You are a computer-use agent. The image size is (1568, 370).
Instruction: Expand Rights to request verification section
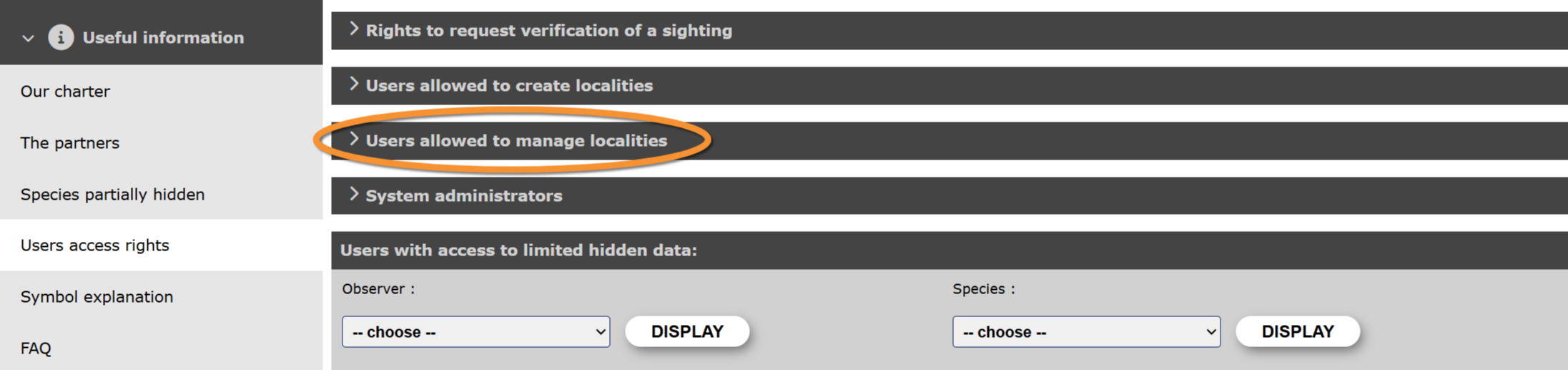548,31
